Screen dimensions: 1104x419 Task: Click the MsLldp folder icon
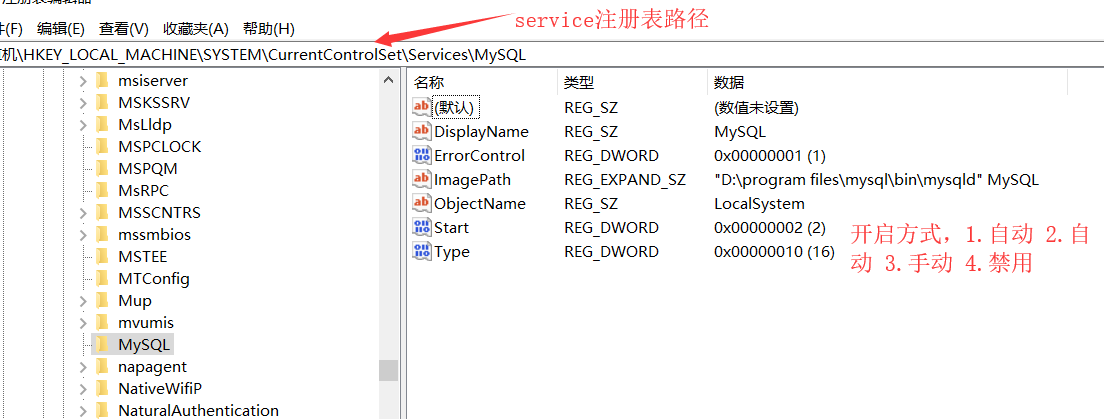click(x=101, y=125)
